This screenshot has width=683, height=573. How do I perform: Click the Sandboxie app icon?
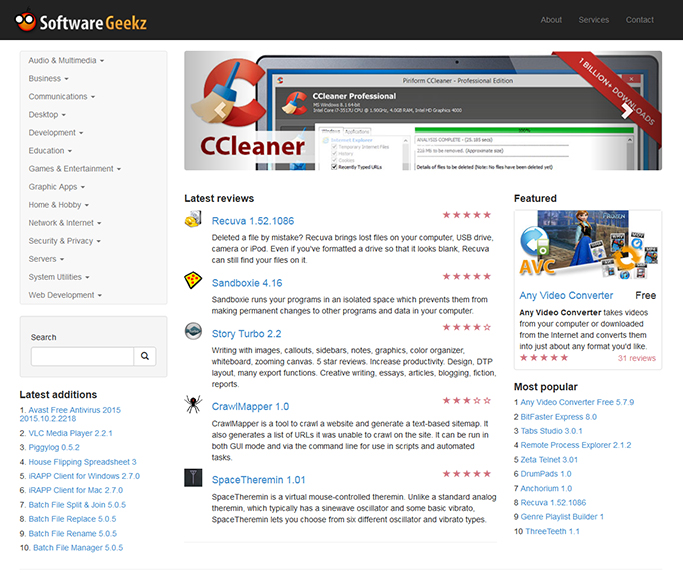pos(193,280)
